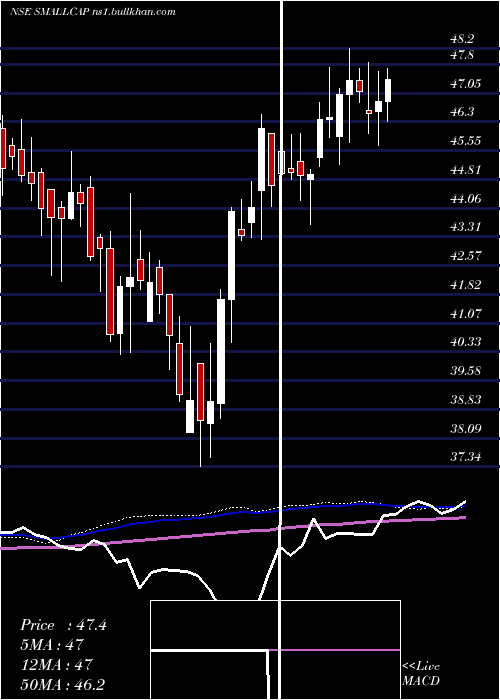Click the tall white vertical marker line
The width and height of the screenshot is (500, 700).
click(x=281, y=350)
